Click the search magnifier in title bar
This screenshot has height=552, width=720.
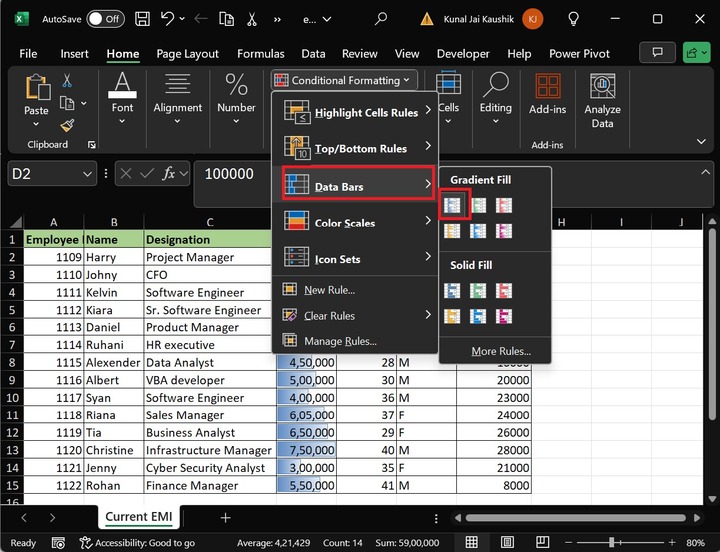click(380, 19)
